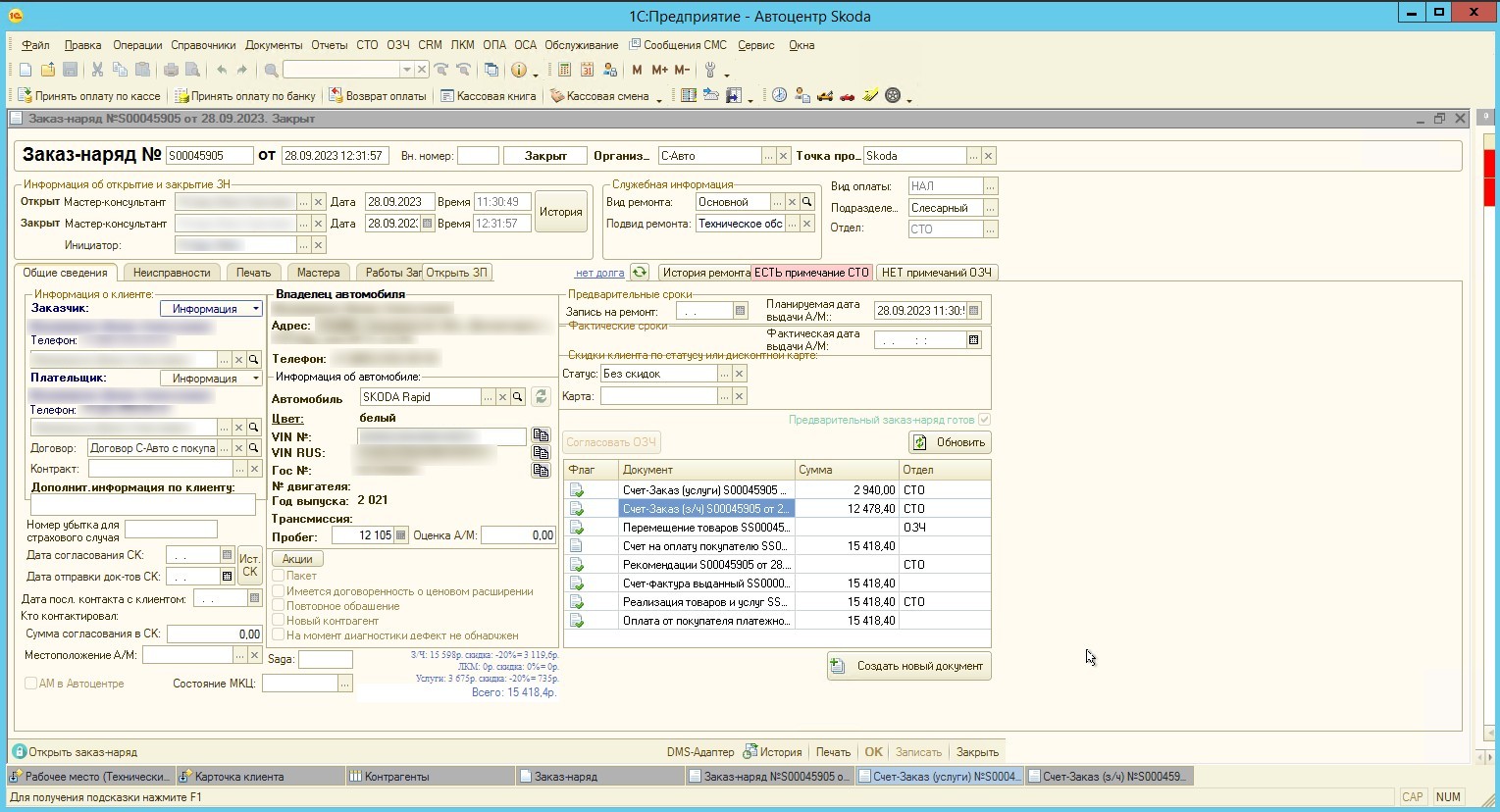Click the green refresh icon beside 'нет долга'
The image size is (1500, 812).
[x=640, y=273]
